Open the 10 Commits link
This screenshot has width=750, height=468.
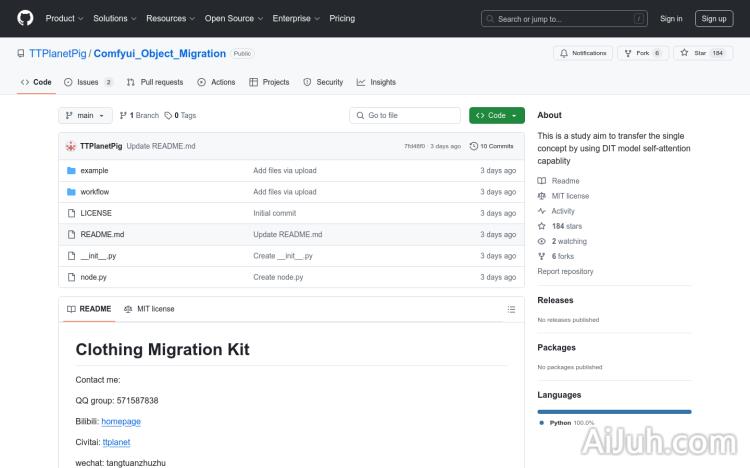tap(492, 146)
